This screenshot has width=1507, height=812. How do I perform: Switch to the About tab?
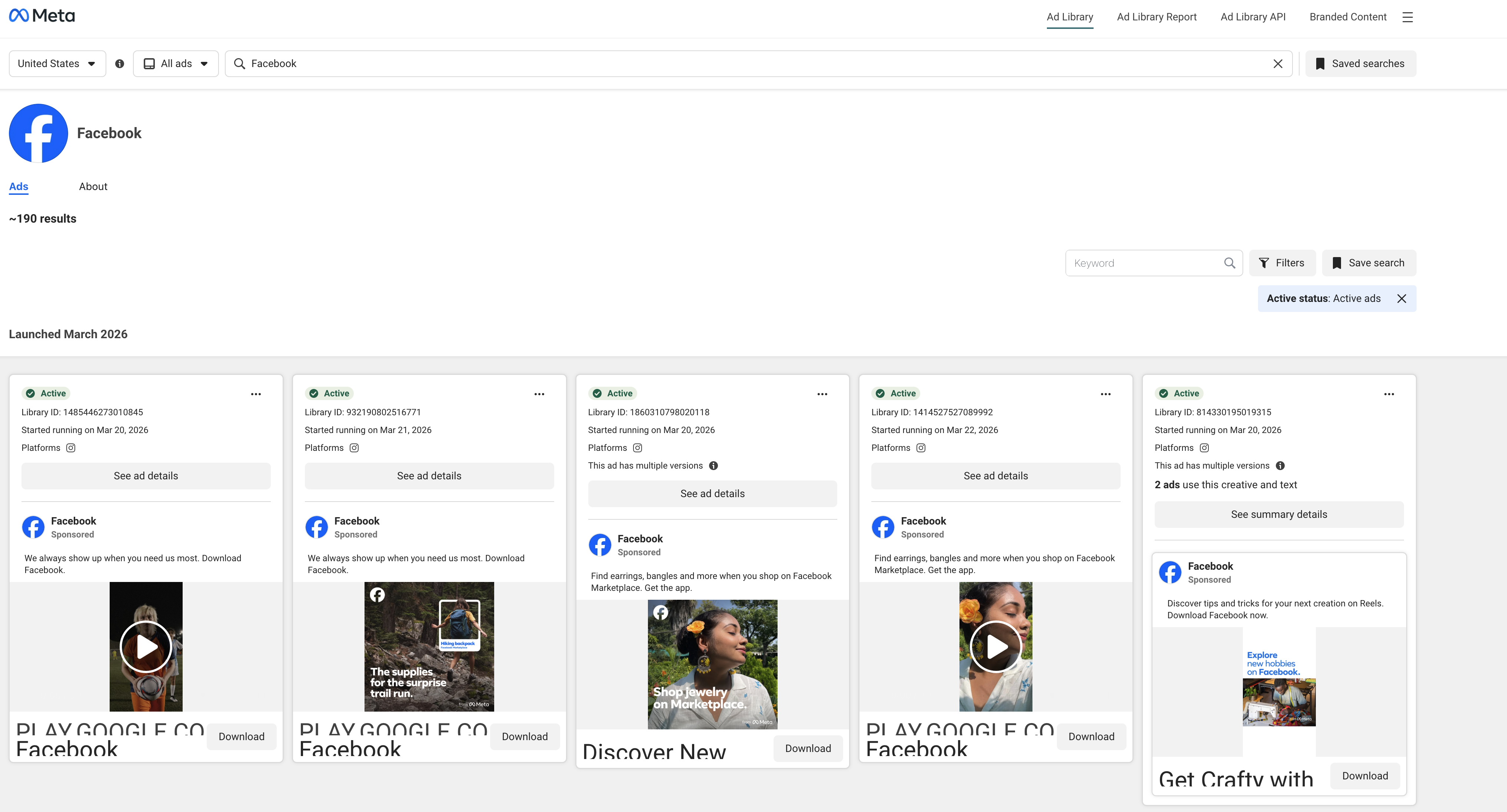click(x=93, y=187)
